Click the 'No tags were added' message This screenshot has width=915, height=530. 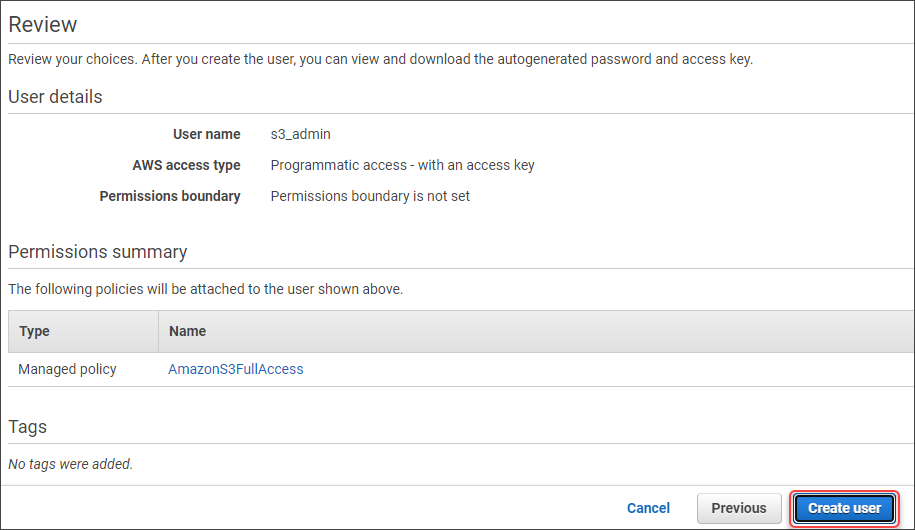[x=70, y=464]
